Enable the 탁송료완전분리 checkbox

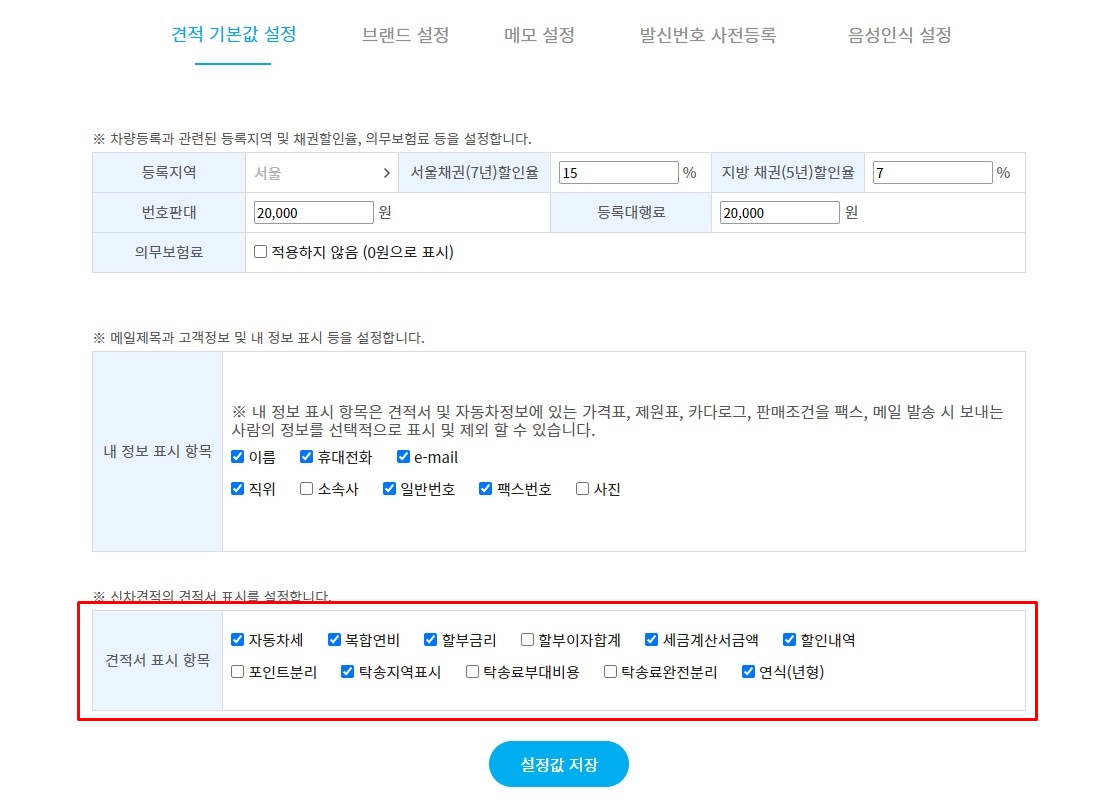tap(610, 672)
